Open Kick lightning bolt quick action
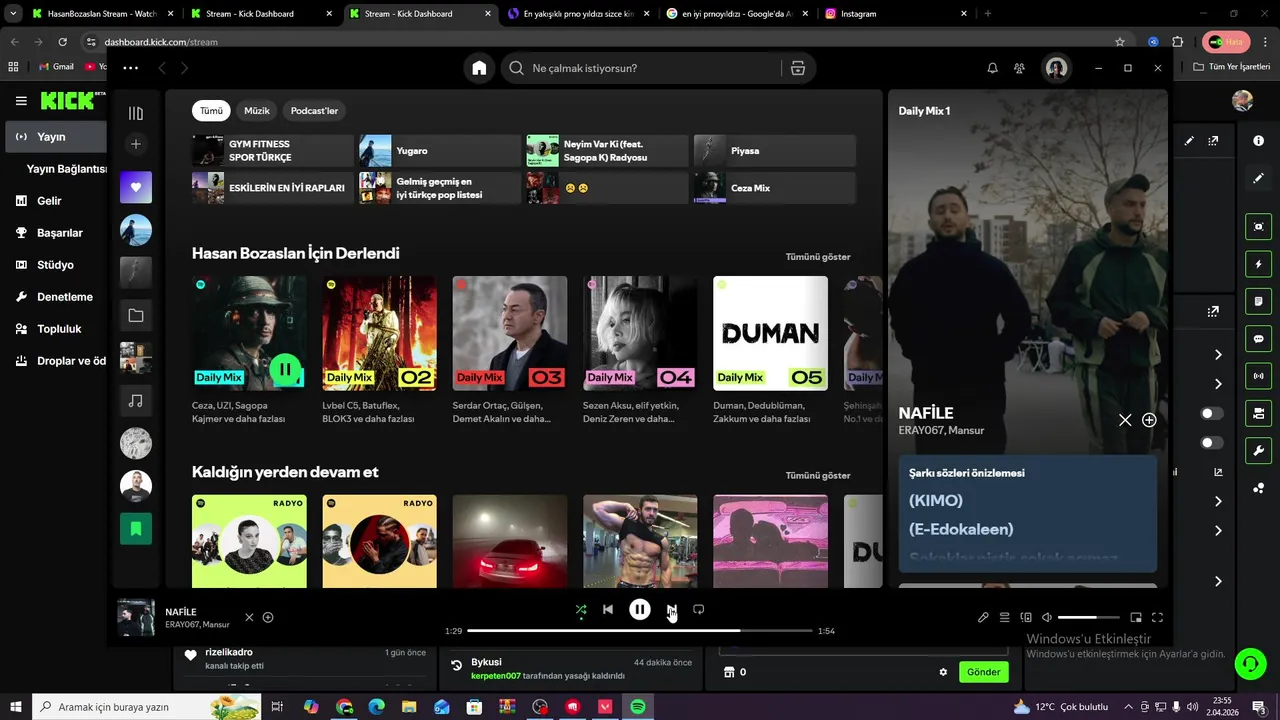This screenshot has width=1280, height=720. tap(1259, 264)
